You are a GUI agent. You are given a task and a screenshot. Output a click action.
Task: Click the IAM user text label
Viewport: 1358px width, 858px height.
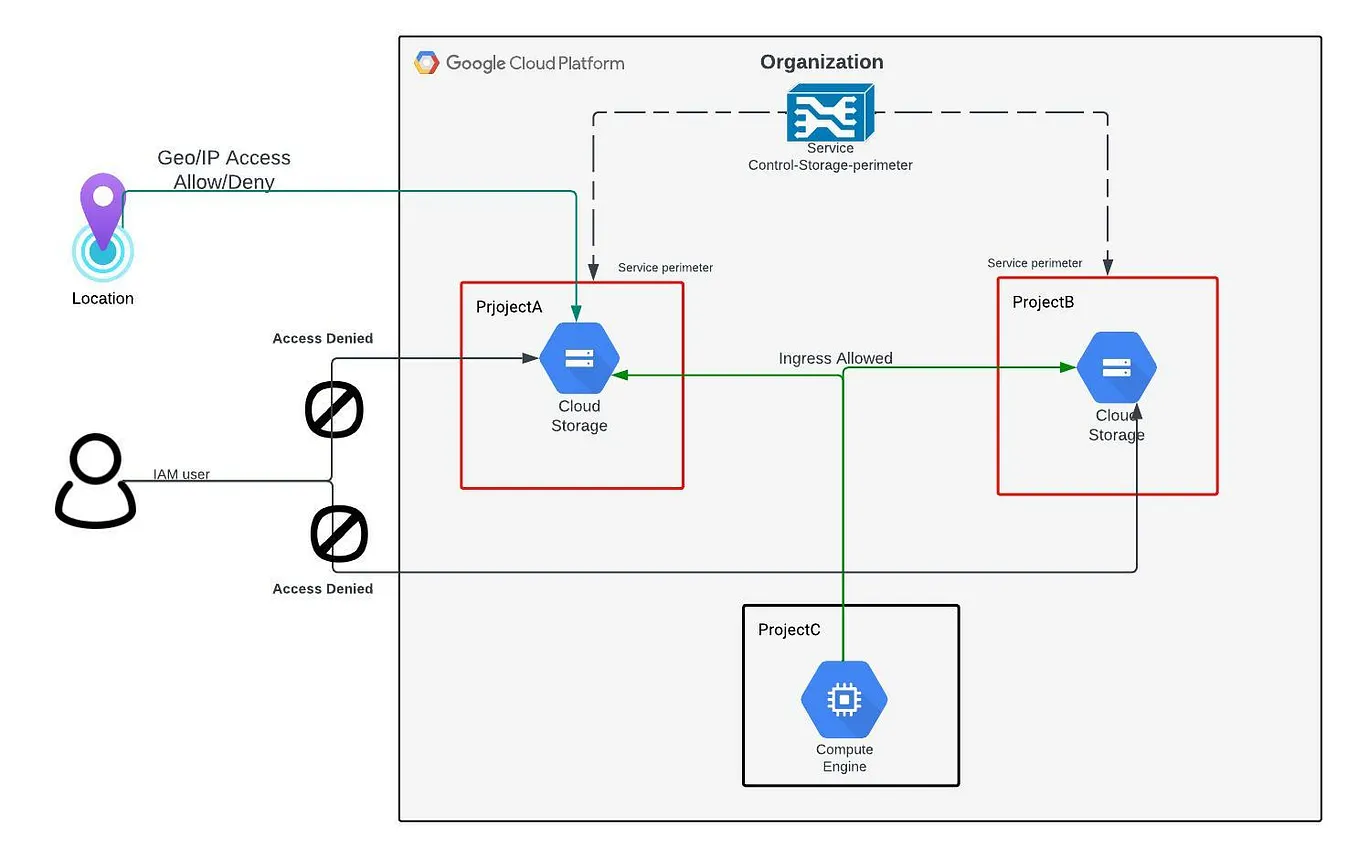pos(181,474)
